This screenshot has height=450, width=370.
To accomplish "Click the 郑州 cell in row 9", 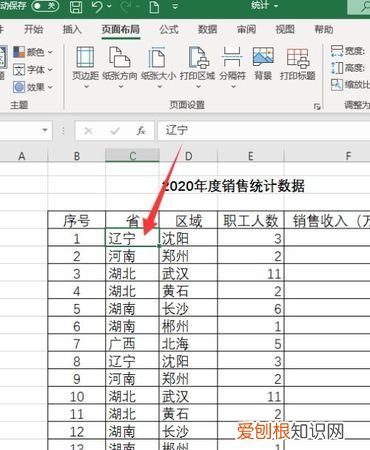I will [x=189, y=379].
